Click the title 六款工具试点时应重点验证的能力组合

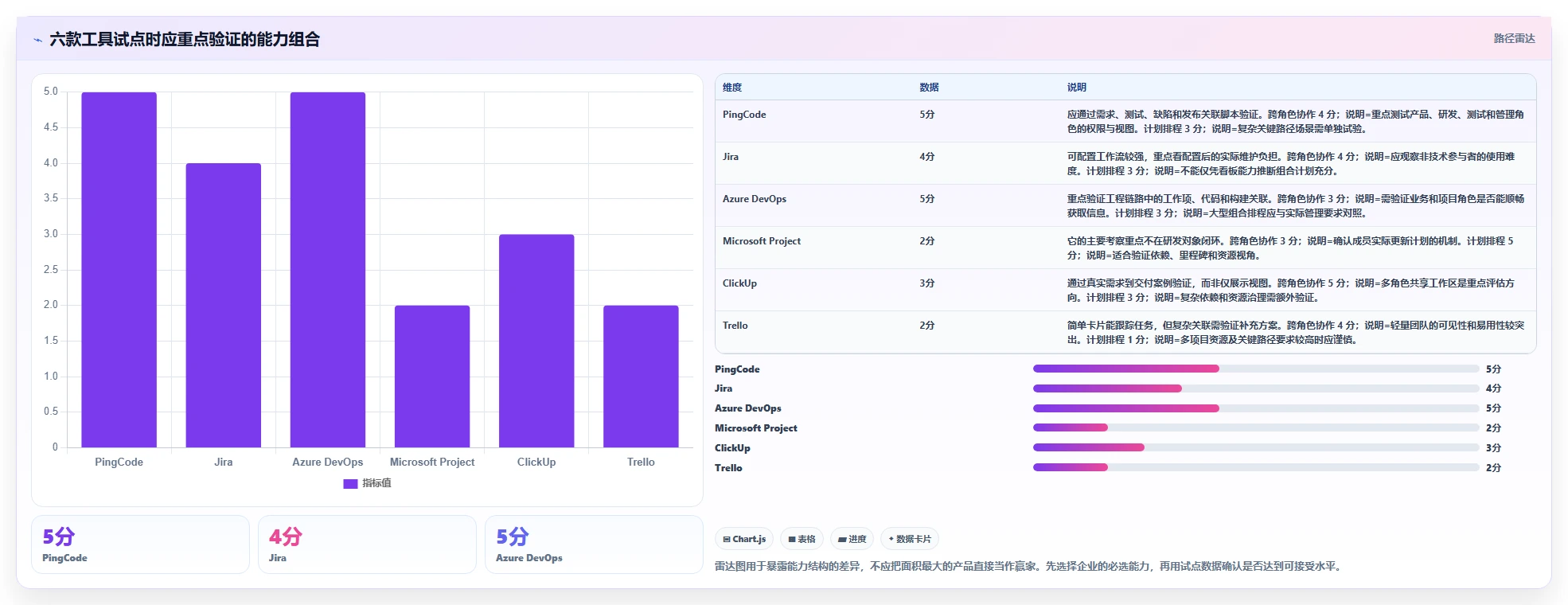185,40
